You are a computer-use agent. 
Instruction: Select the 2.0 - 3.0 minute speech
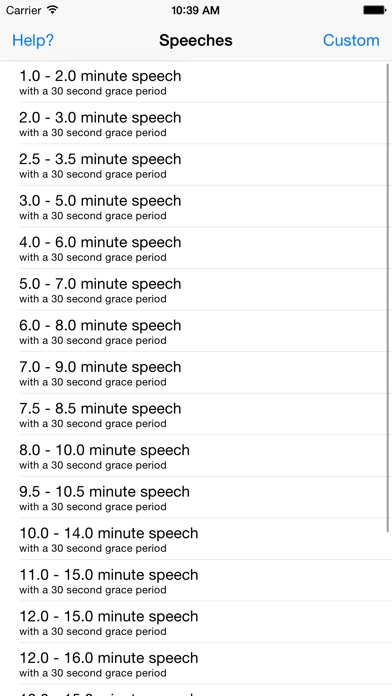pos(196,123)
